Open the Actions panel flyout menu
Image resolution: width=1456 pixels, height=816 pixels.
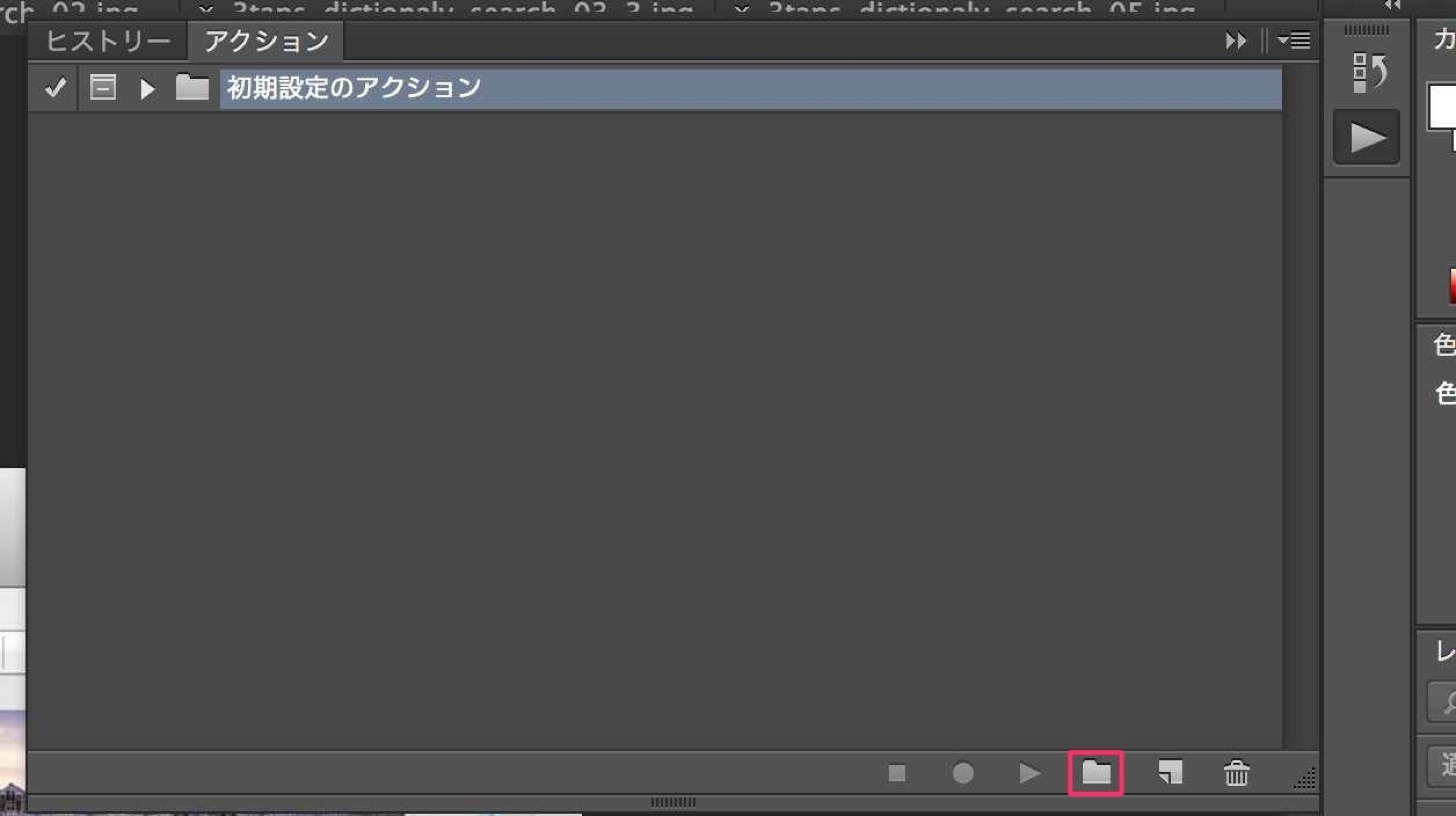point(1293,41)
